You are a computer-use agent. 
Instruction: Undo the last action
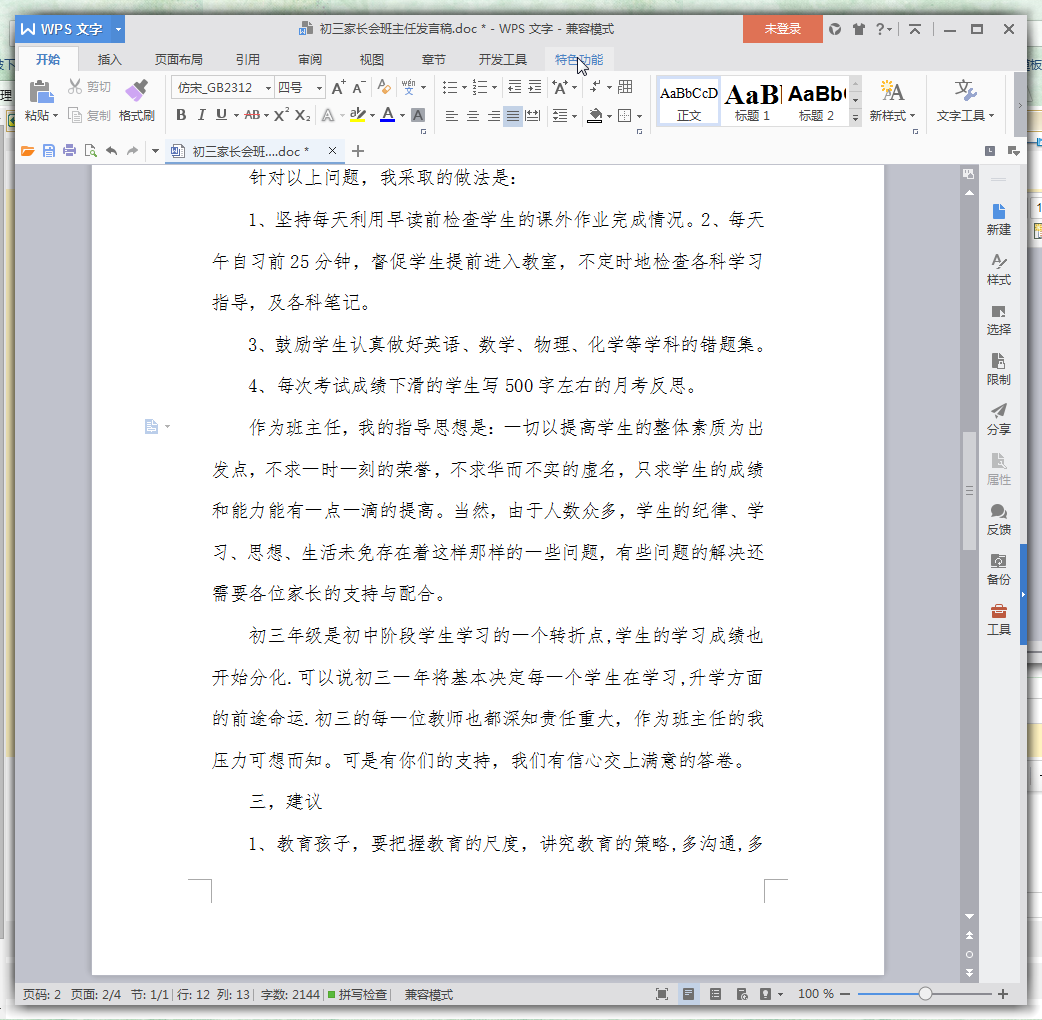tap(112, 151)
